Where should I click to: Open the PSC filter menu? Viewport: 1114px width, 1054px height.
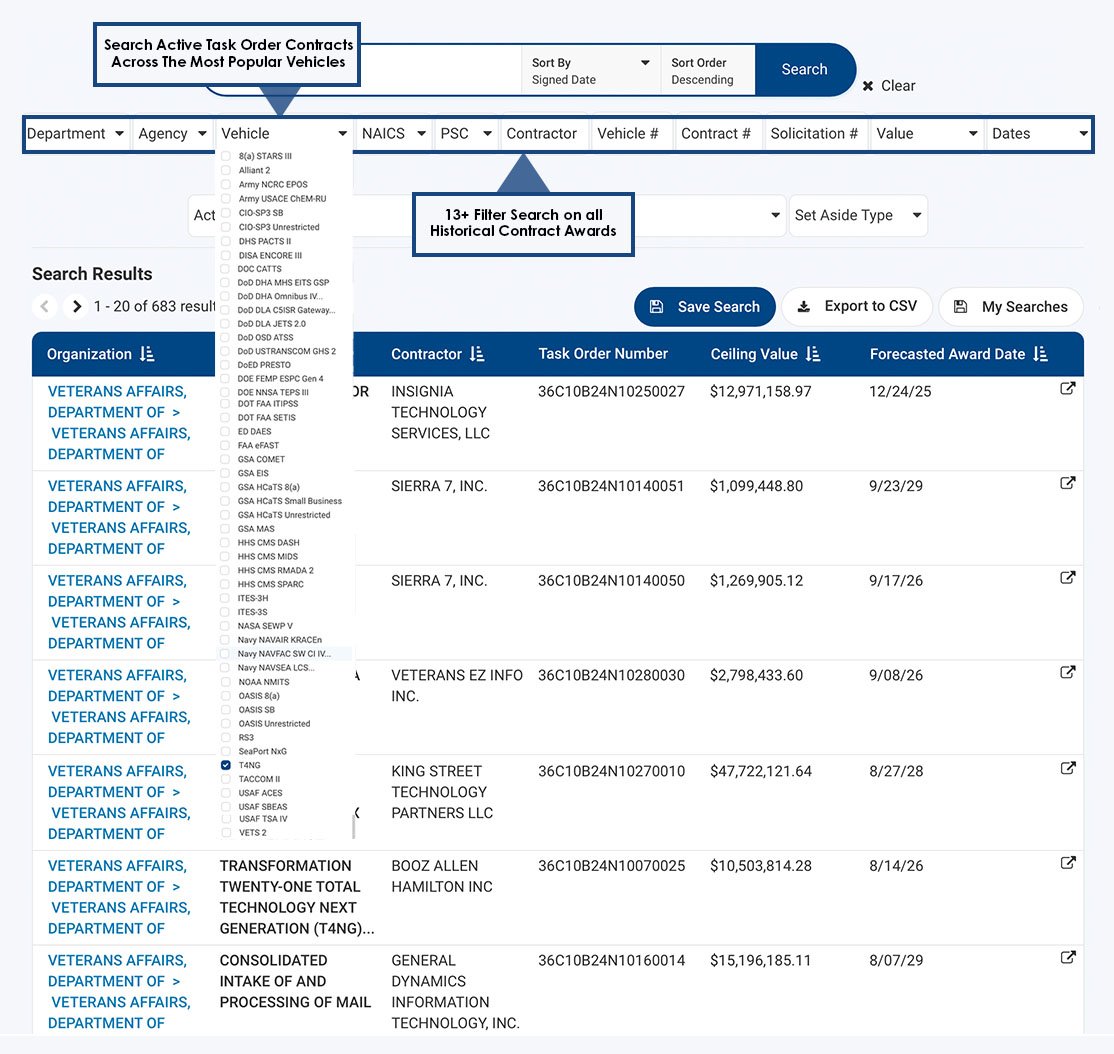click(x=465, y=133)
